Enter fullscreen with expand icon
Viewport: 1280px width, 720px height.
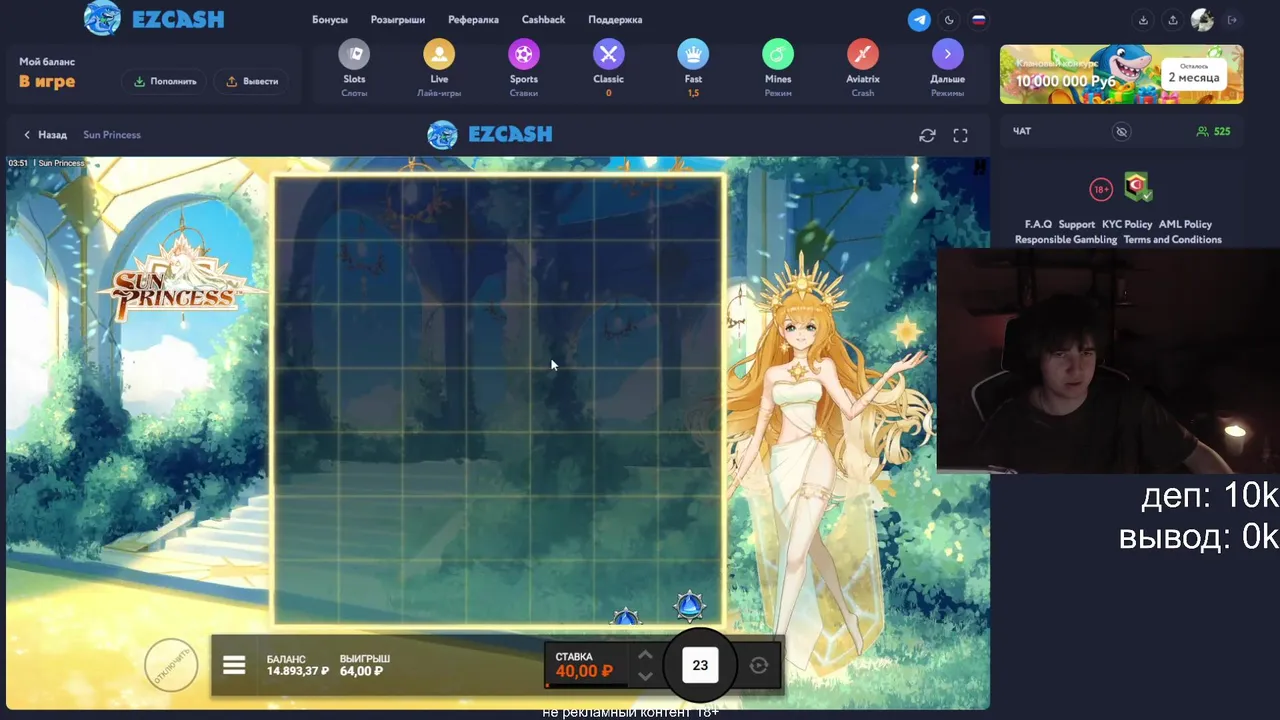pyautogui.click(x=960, y=135)
